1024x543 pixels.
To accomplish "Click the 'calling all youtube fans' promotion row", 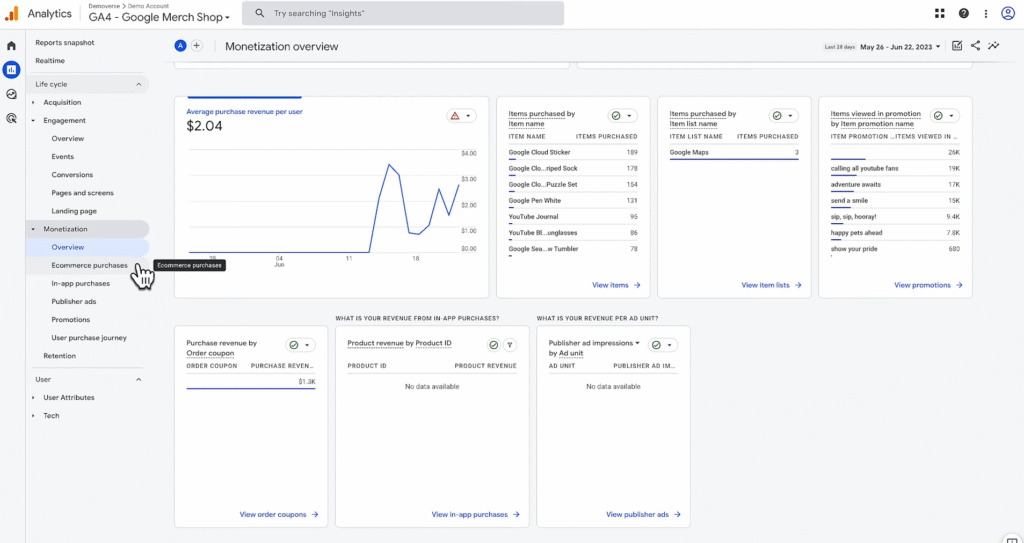I will coord(895,169).
